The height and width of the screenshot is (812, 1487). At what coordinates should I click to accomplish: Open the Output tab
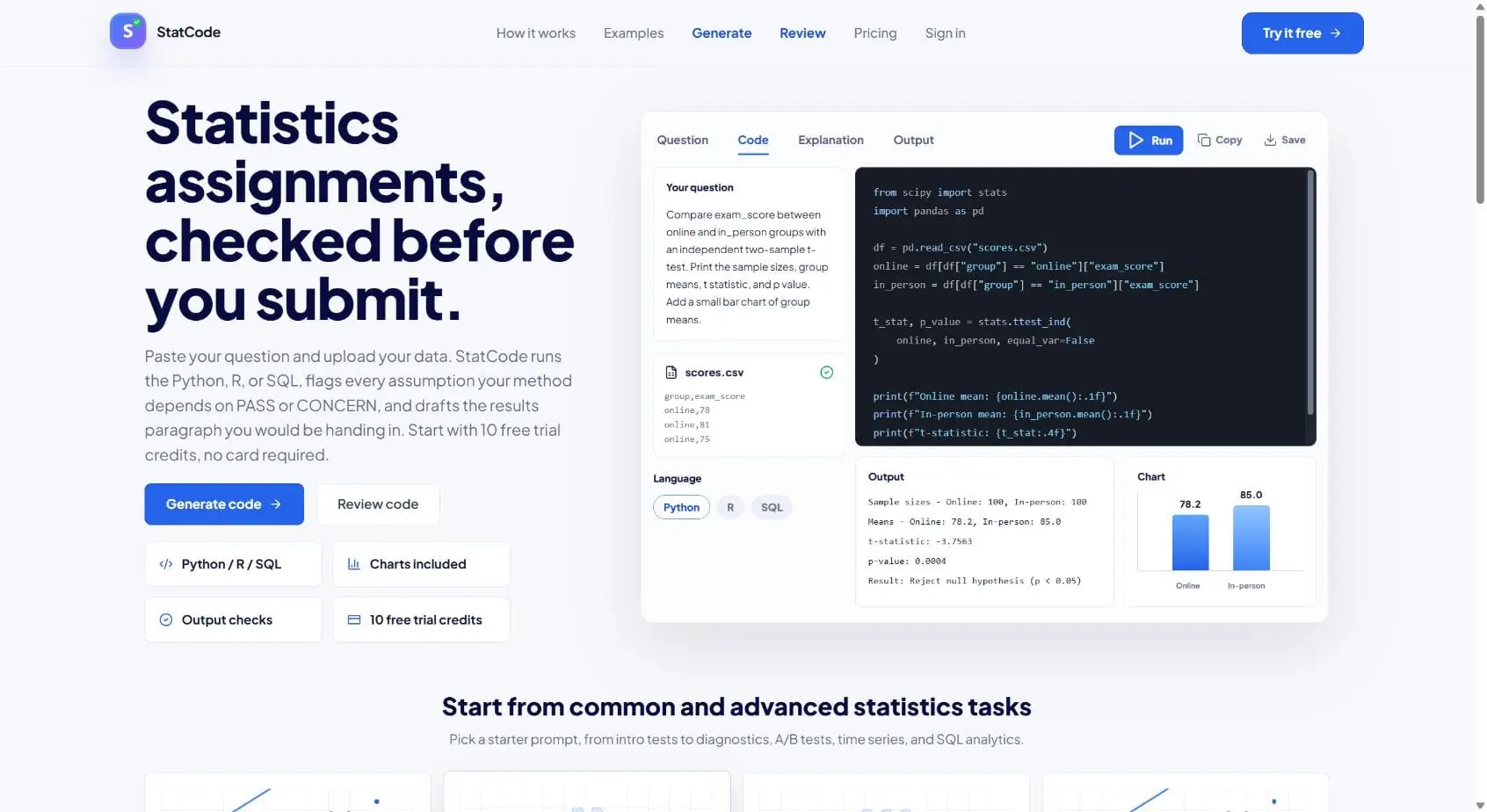tap(913, 141)
